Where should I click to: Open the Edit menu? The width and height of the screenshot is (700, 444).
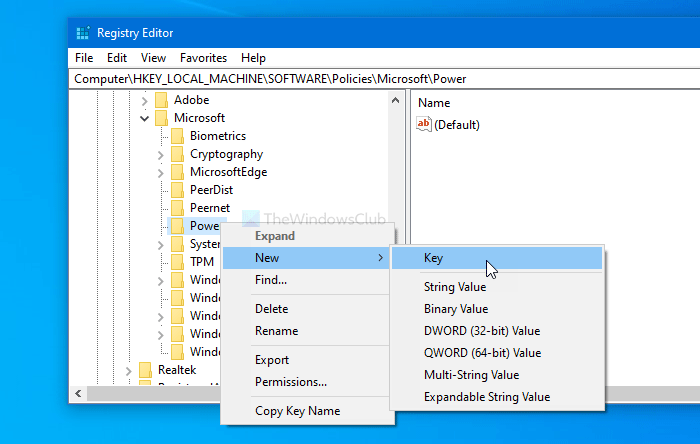tap(117, 58)
